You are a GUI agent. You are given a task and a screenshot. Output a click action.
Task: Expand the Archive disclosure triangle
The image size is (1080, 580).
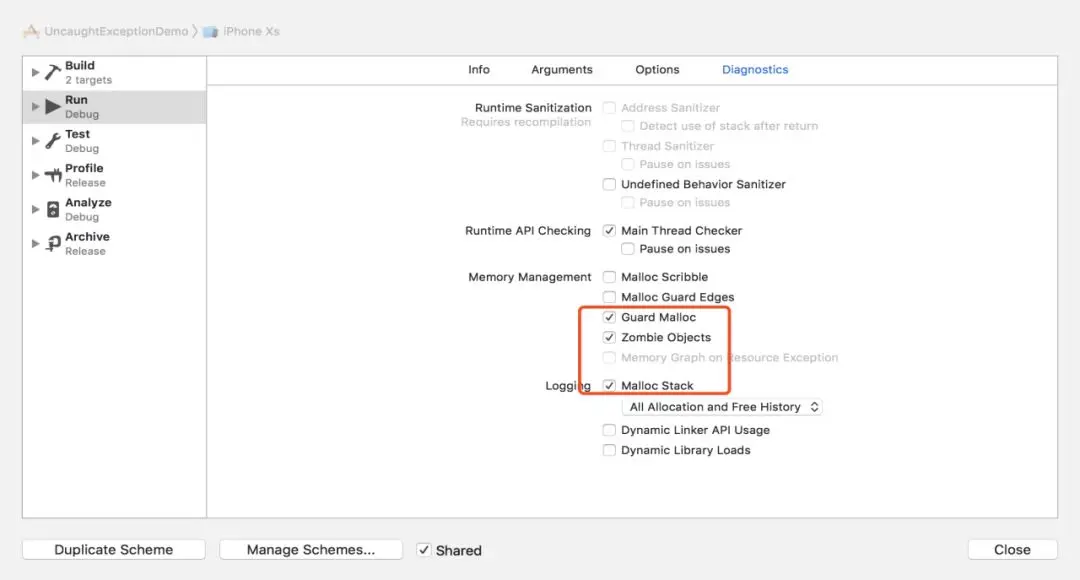tap(36, 243)
